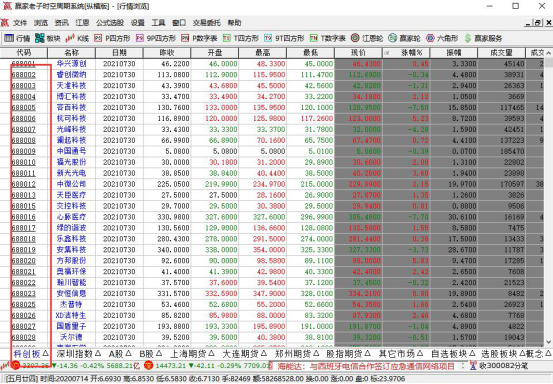The image size is (553, 384).
Task: Open the 交易委托 menu
Action: pos(207,23)
